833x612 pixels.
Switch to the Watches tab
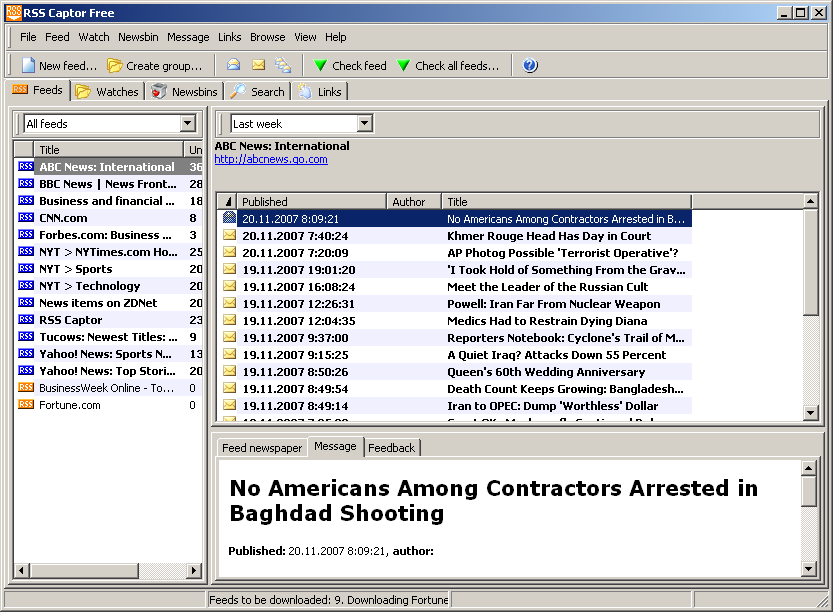pos(108,92)
